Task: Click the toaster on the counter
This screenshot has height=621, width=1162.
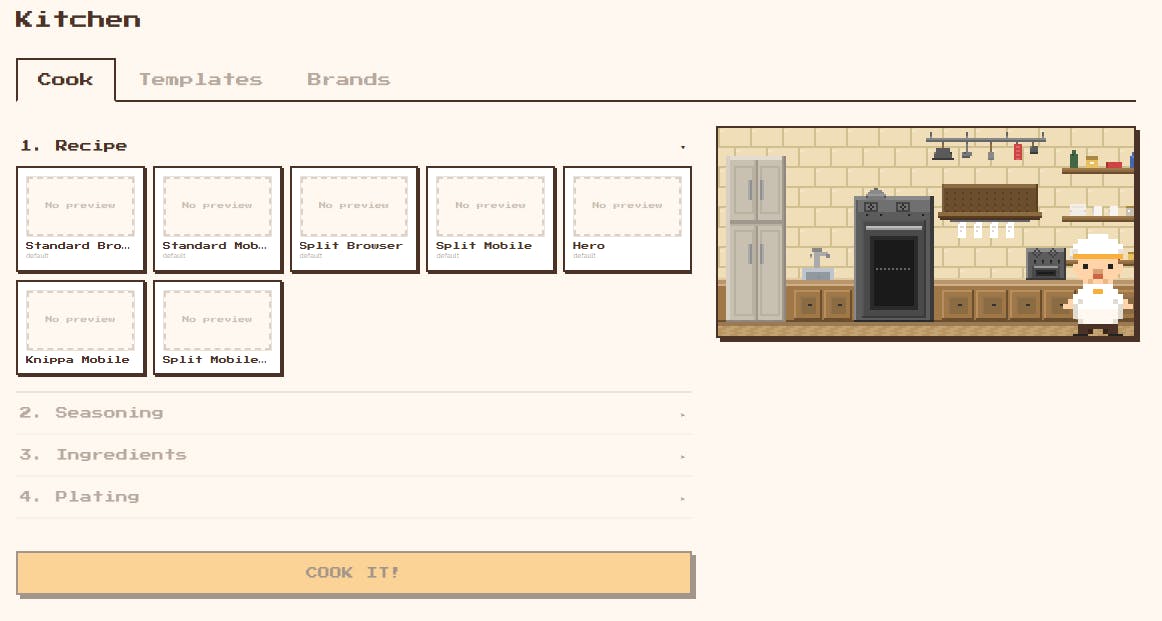Action: point(1046,264)
